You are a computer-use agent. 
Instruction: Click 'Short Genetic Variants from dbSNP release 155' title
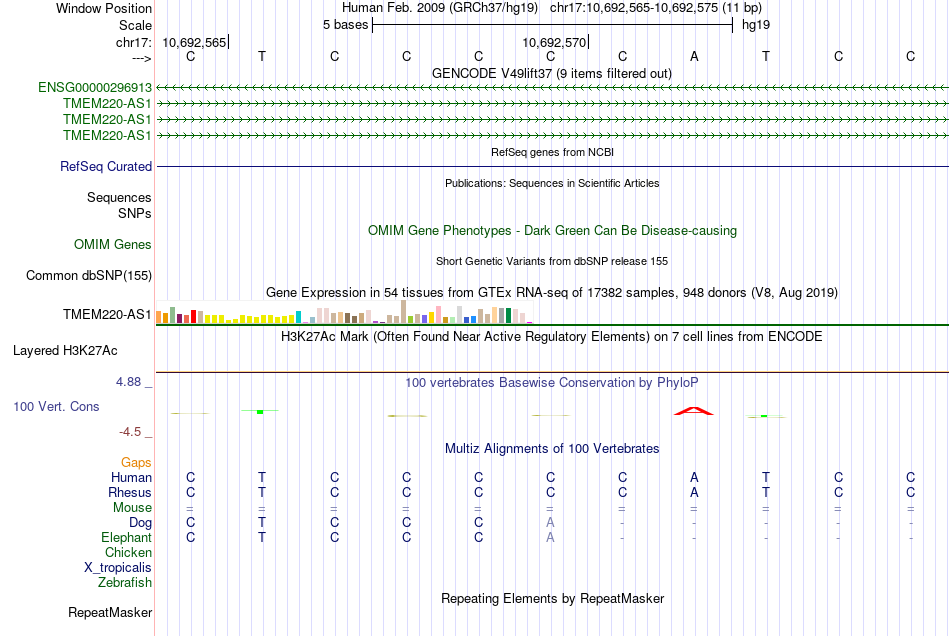click(x=552, y=261)
